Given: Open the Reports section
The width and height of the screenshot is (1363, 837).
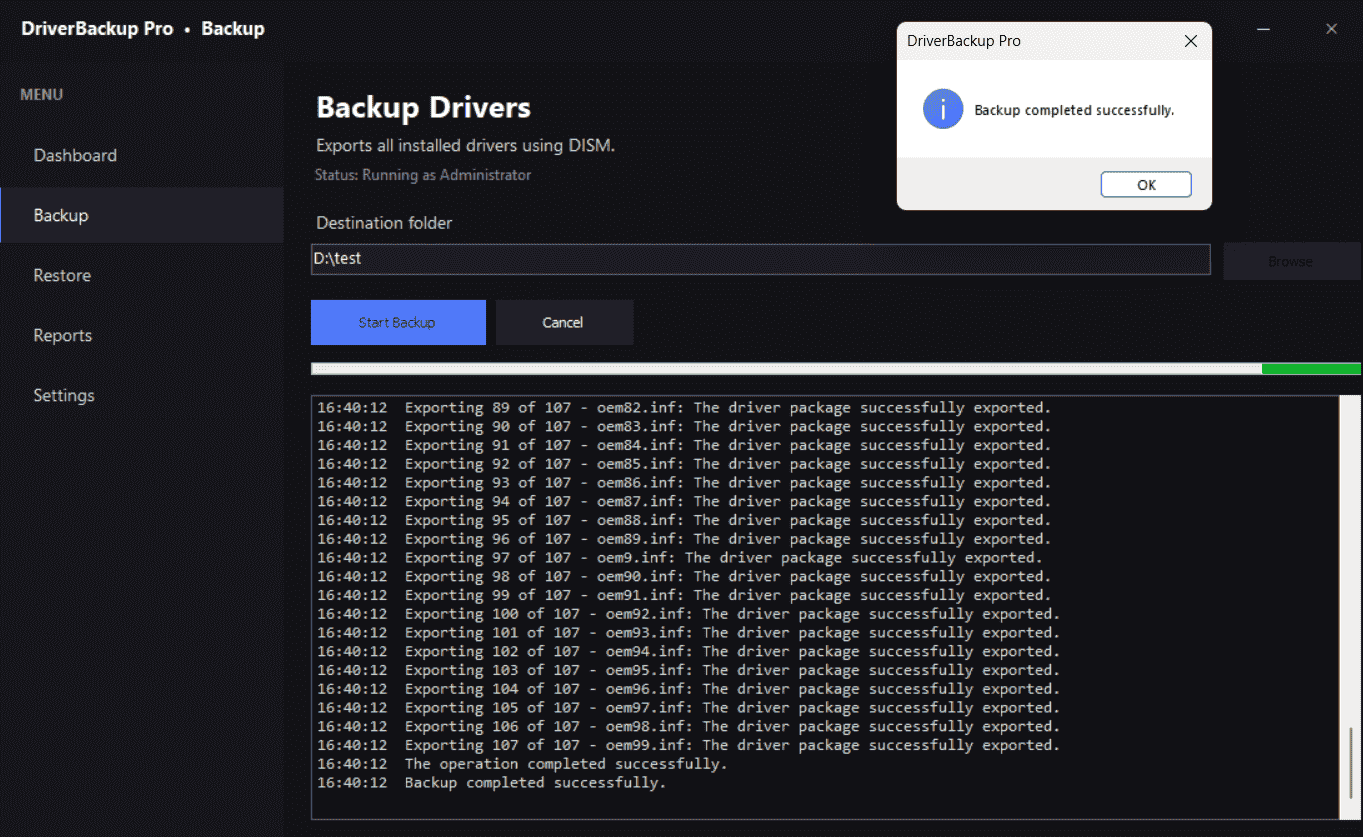Looking at the screenshot, I should pyautogui.click(x=63, y=335).
